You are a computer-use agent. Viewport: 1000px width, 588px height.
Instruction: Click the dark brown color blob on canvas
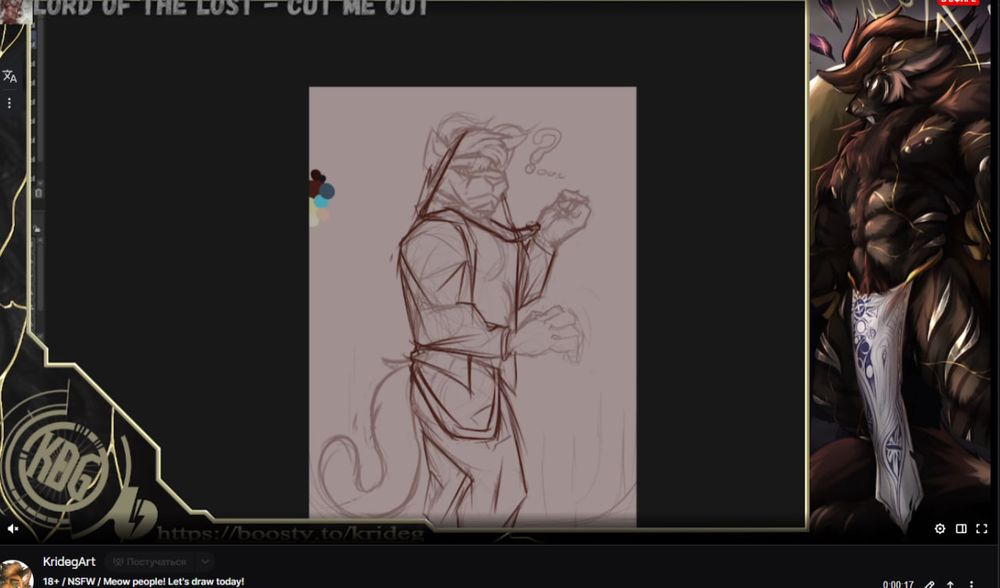click(x=317, y=175)
